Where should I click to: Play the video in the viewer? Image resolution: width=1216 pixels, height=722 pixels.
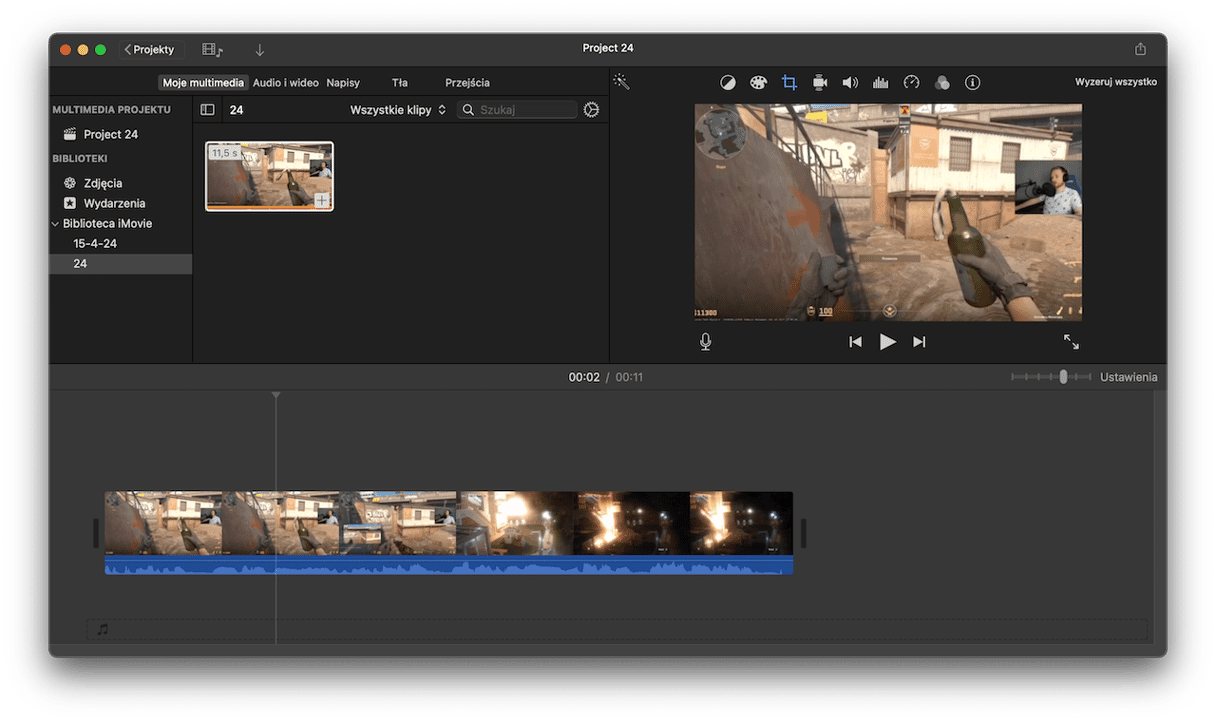(x=887, y=342)
